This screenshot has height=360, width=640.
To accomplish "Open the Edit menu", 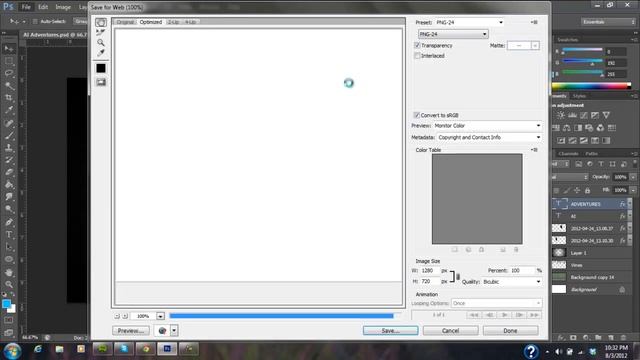I will (43, 7).
